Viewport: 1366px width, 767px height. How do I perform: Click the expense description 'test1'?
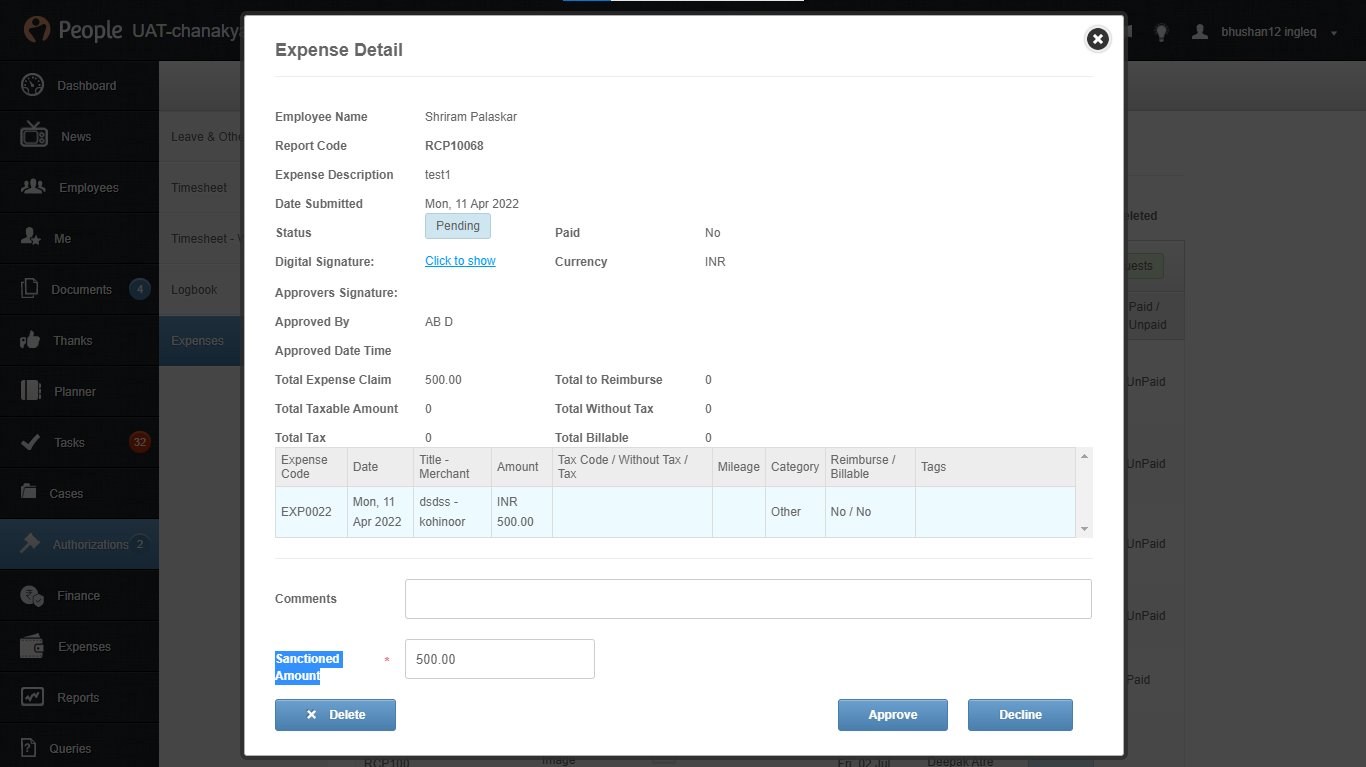pos(438,175)
